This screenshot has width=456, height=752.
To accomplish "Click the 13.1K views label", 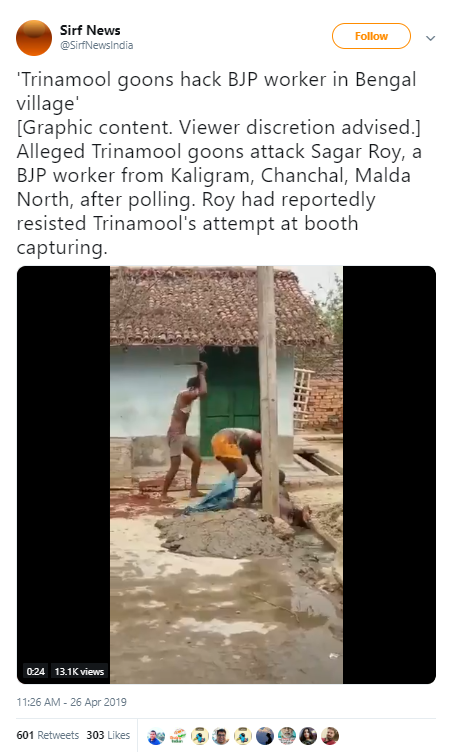I will coord(79,671).
